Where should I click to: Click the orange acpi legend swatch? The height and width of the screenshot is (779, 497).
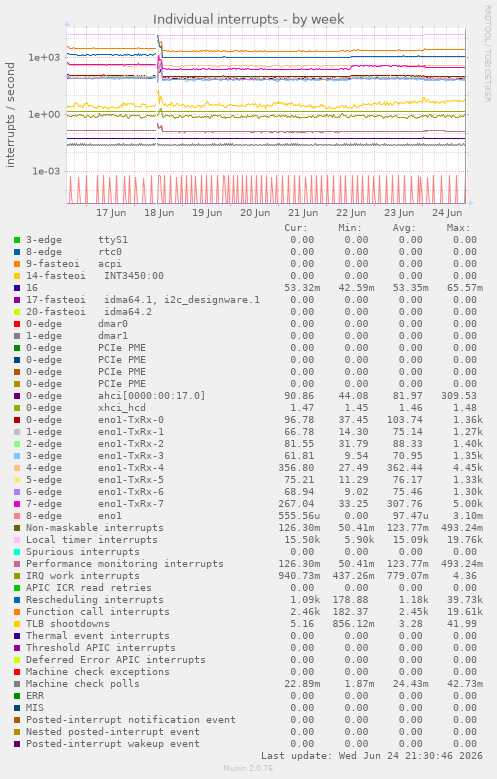[17, 264]
